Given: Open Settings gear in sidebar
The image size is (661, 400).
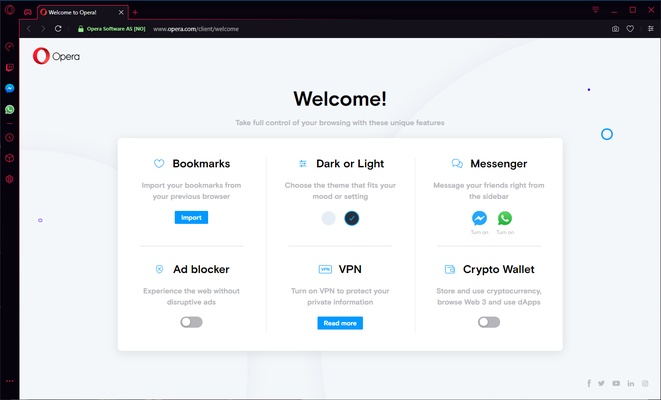Looking at the screenshot, I should pos(9,179).
